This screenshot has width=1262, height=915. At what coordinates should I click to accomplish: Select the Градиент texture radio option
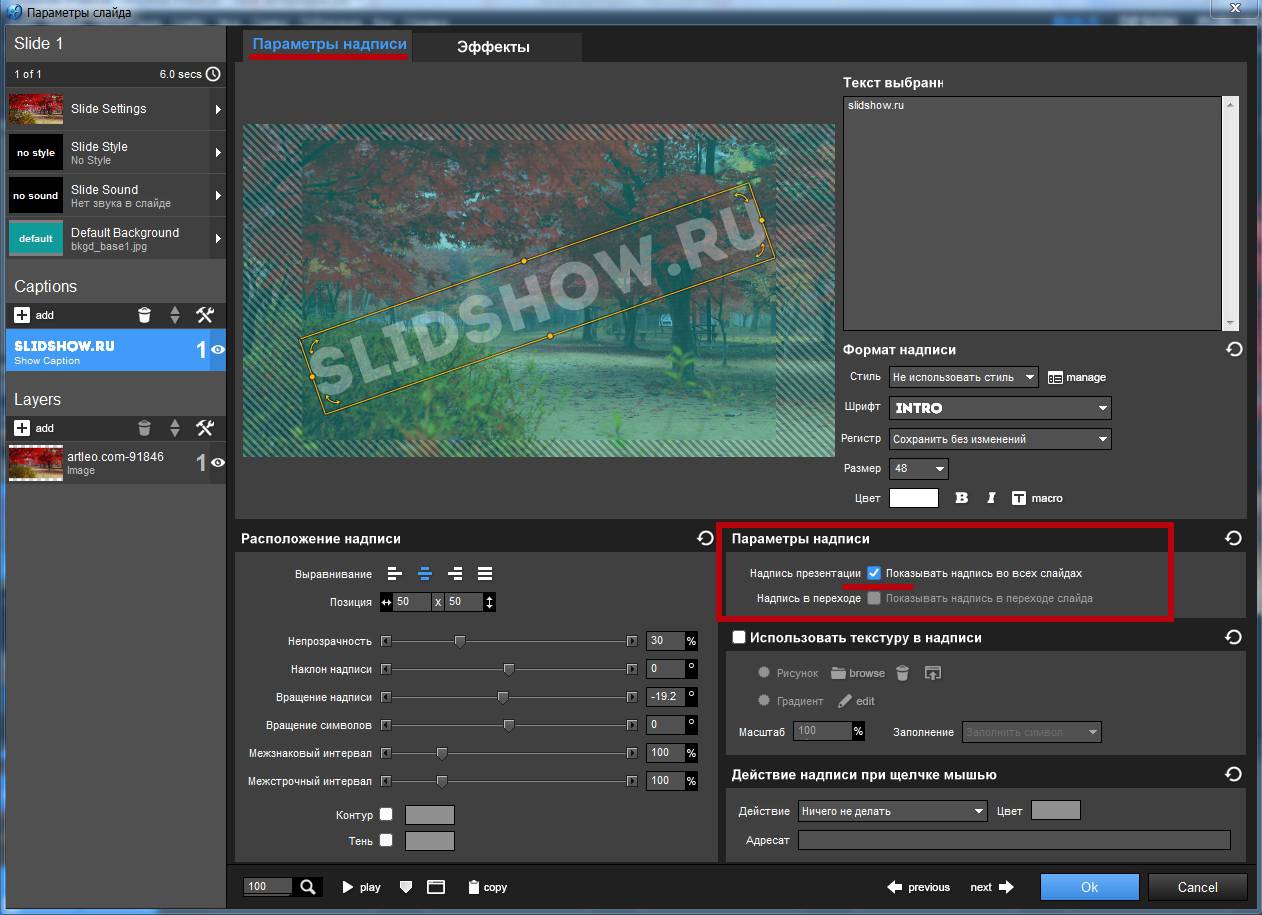764,701
